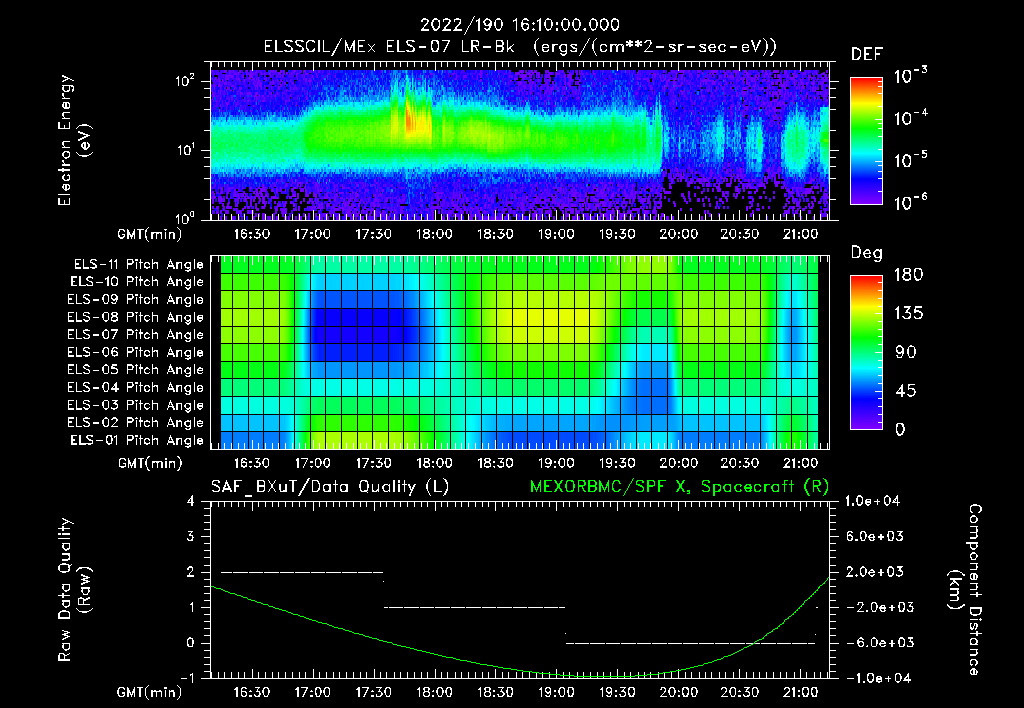Click GMT(min) label under the data quality panel

pos(150,692)
